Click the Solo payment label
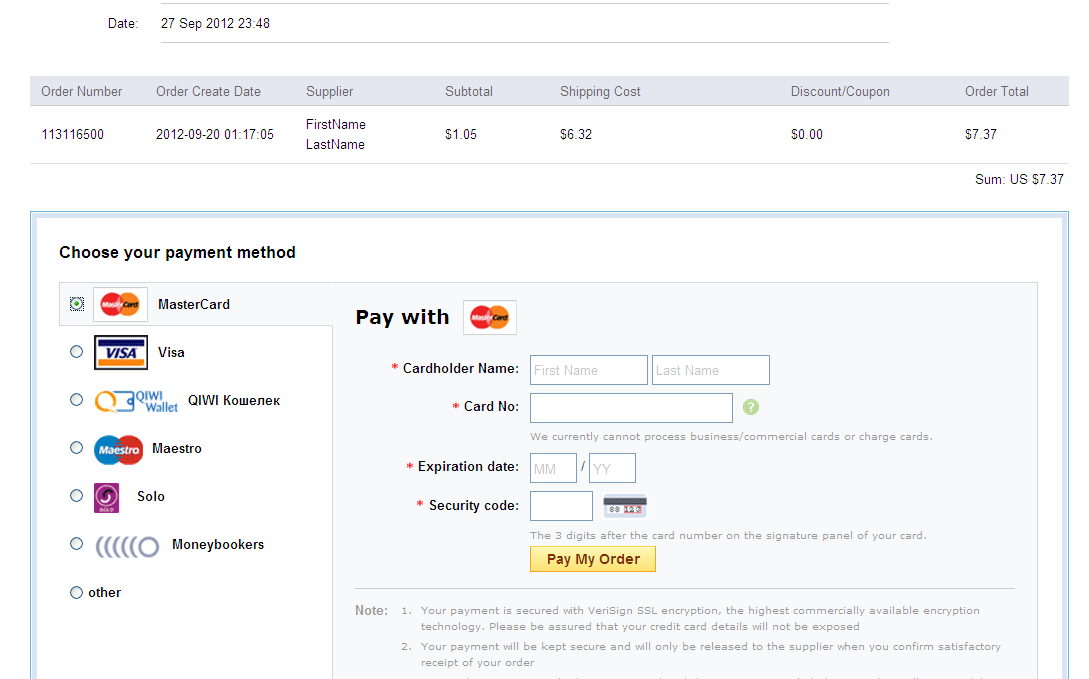1089x679 pixels. (151, 496)
